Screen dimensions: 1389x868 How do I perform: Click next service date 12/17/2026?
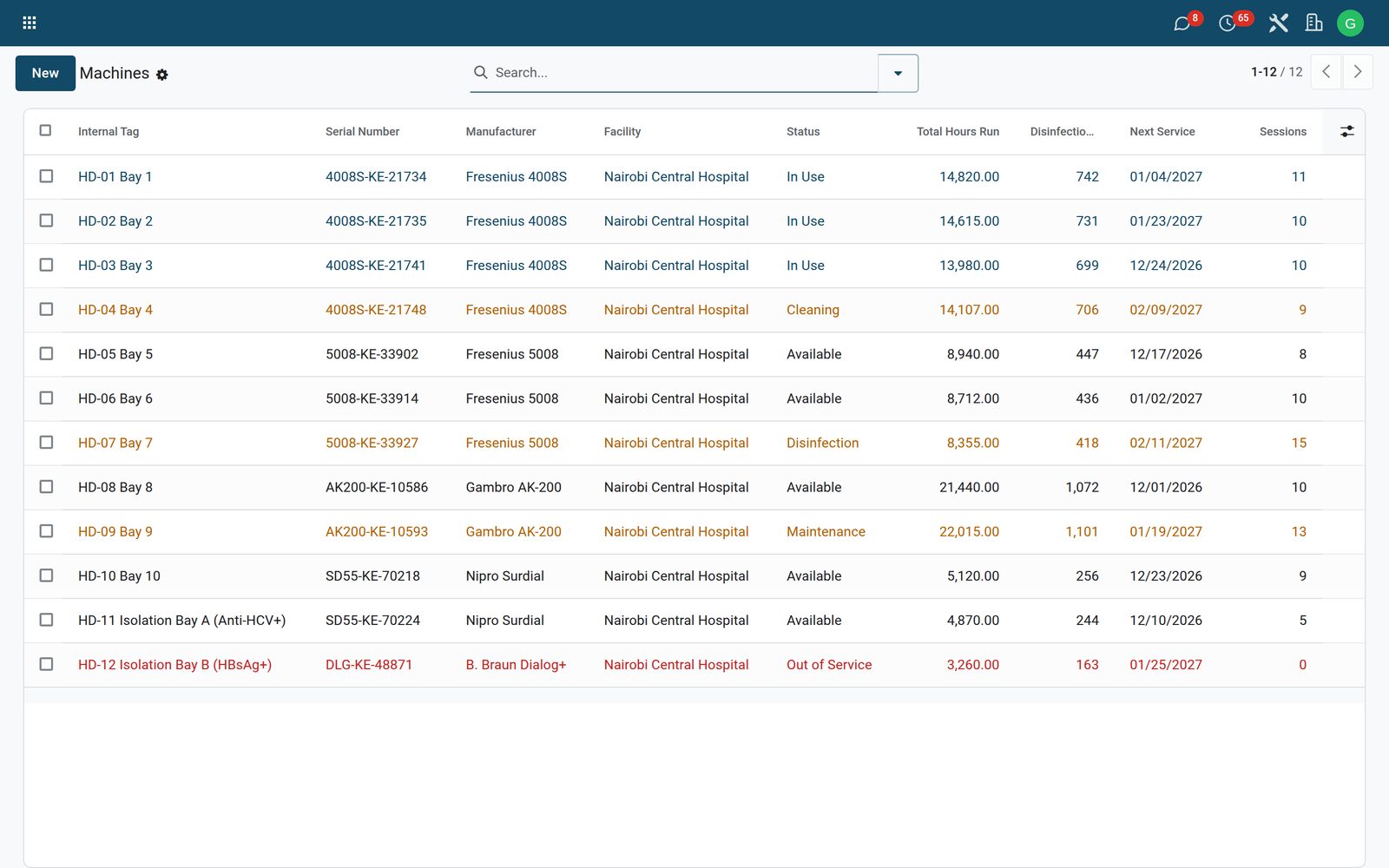(x=1166, y=354)
